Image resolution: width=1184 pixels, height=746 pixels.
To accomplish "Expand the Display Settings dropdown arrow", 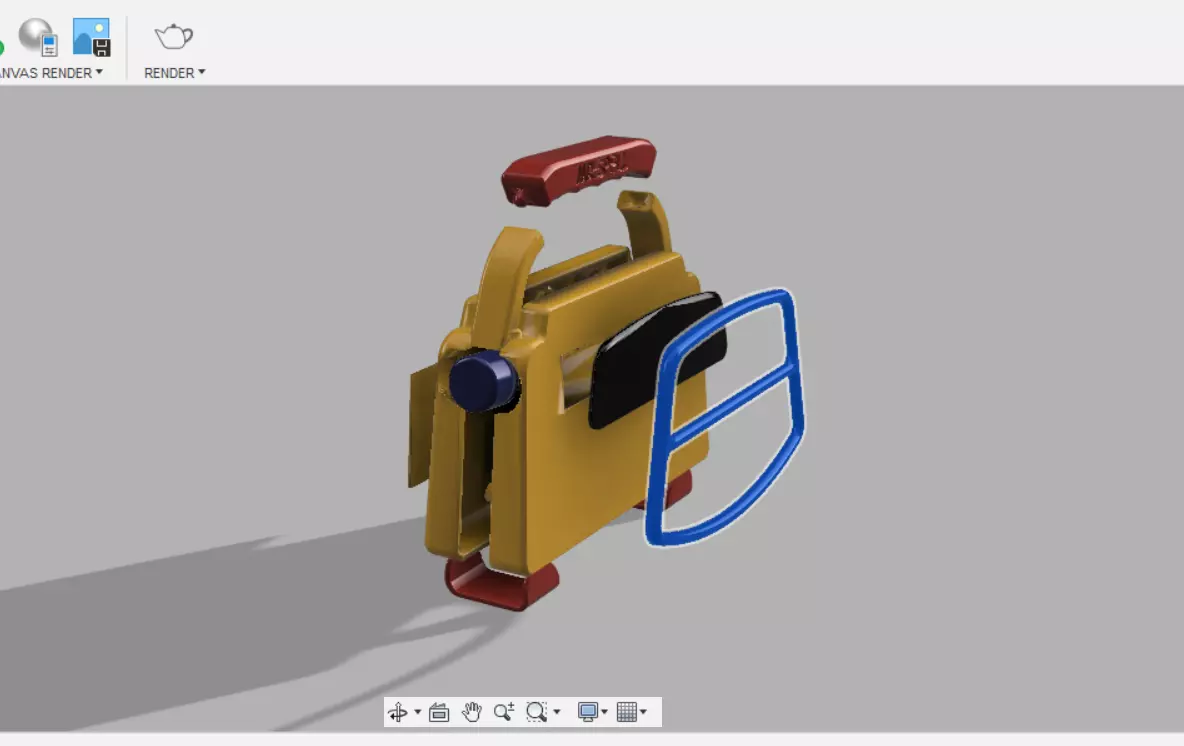I will click(604, 712).
